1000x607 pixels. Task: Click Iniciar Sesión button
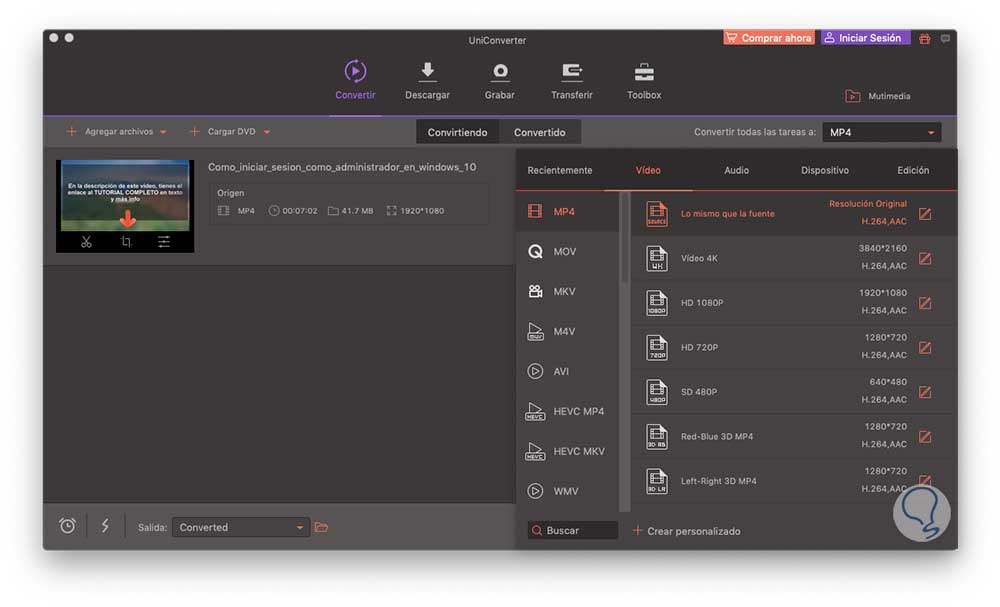click(x=865, y=38)
